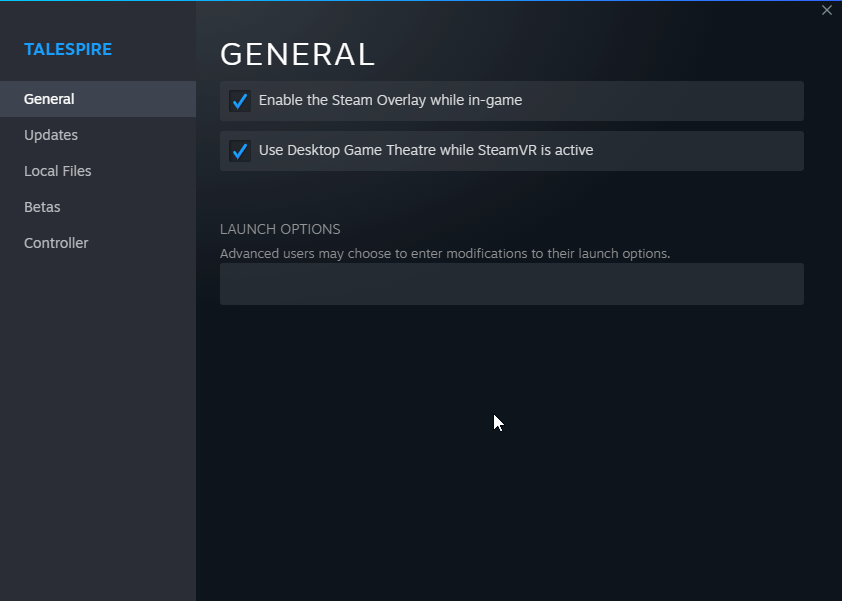Open the Local Files section
Viewport: 842px width, 601px height.
[x=58, y=171]
